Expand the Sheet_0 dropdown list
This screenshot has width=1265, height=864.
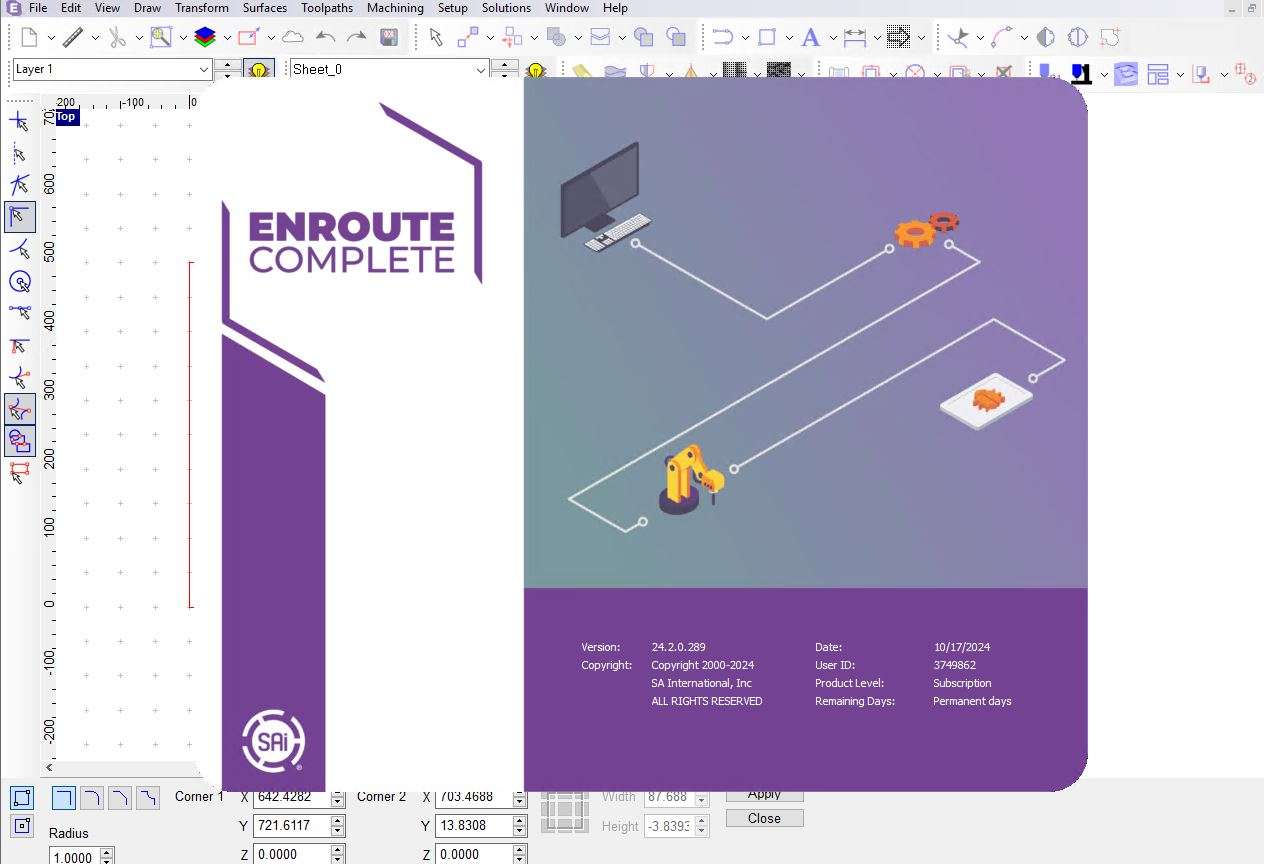pos(481,70)
